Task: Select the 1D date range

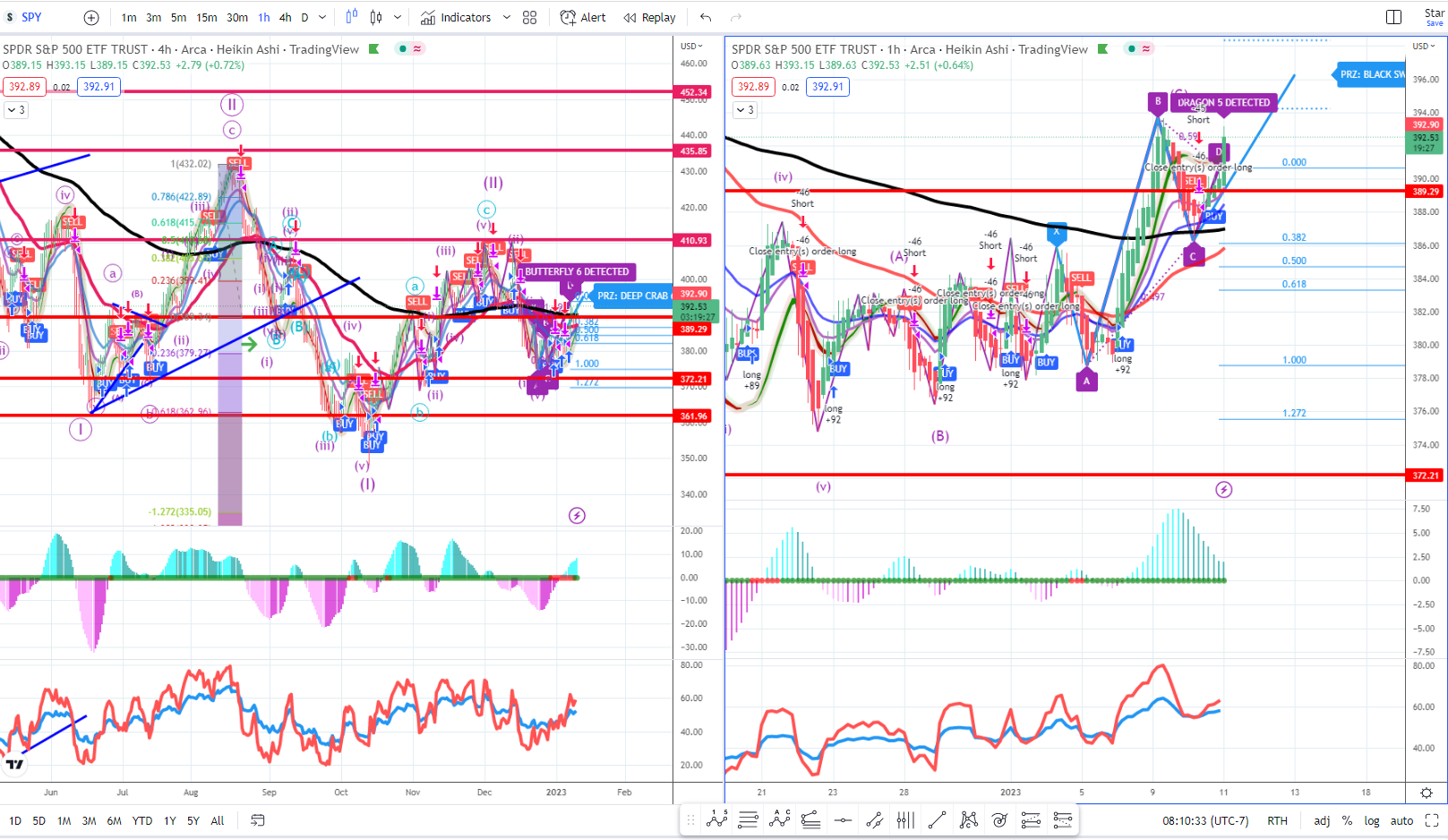Action: pos(15,820)
